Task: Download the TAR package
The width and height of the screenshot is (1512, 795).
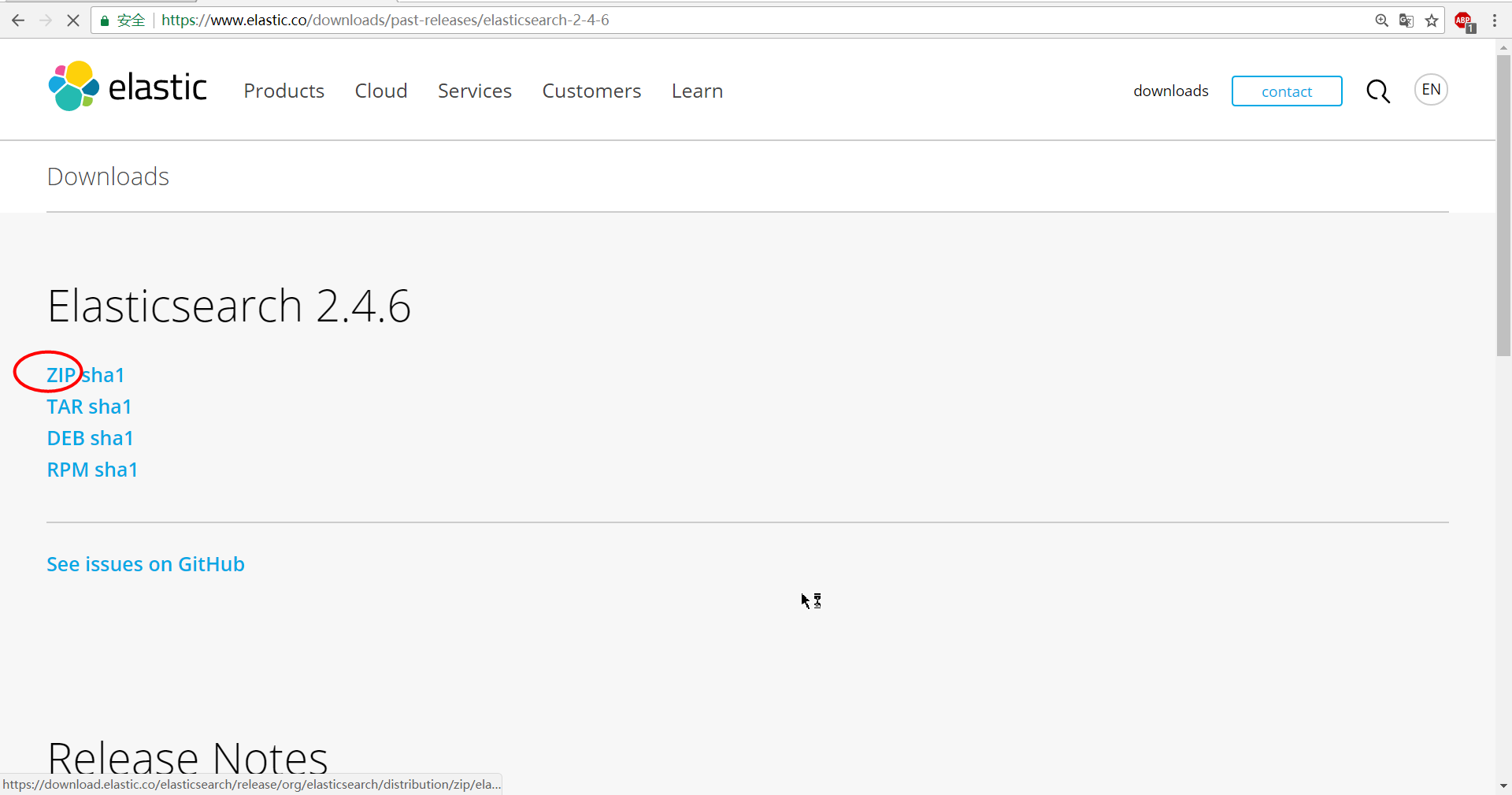Action: coord(65,407)
